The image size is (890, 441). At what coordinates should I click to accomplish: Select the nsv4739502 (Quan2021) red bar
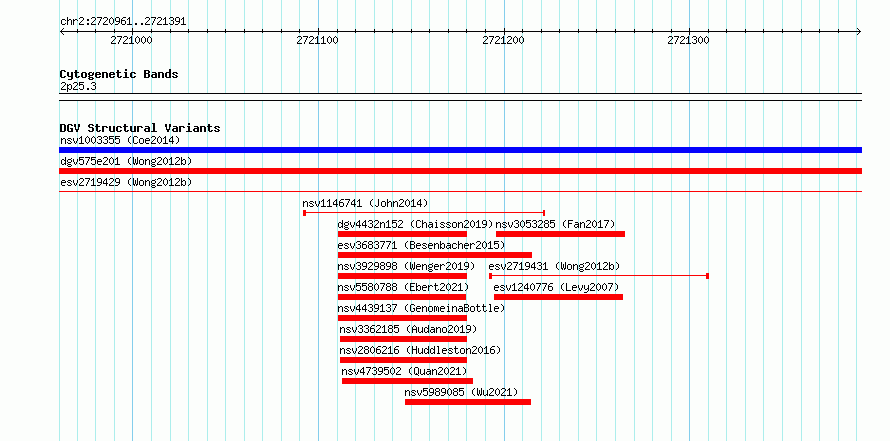408,381
